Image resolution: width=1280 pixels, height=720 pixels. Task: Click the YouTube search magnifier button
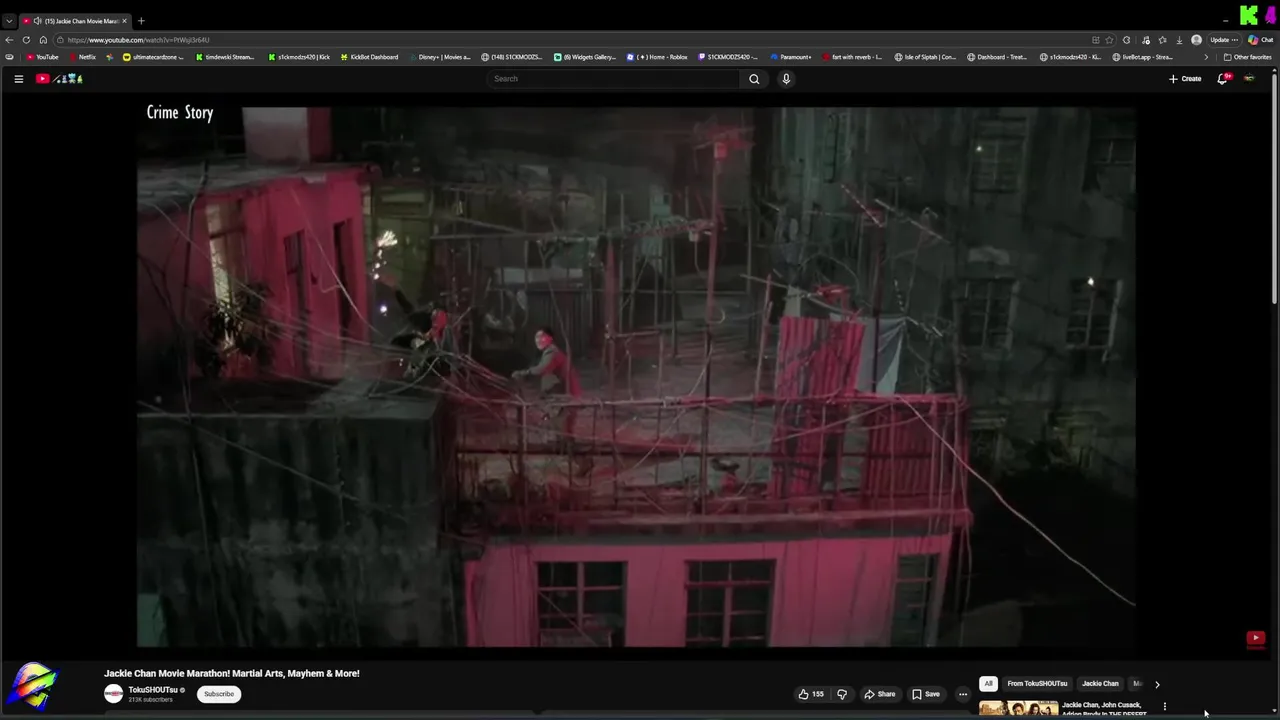pyautogui.click(x=754, y=79)
